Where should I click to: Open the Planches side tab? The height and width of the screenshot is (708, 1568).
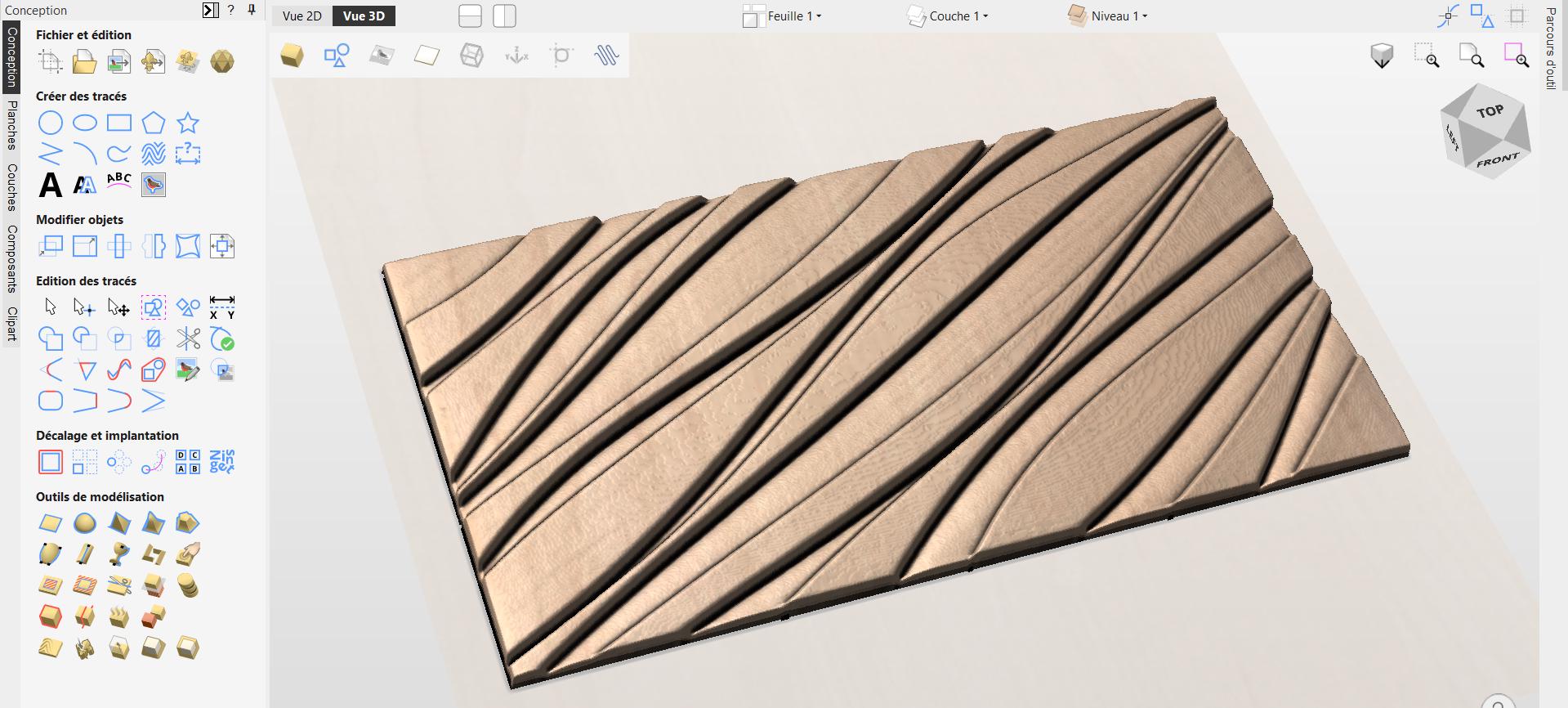(11, 125)
